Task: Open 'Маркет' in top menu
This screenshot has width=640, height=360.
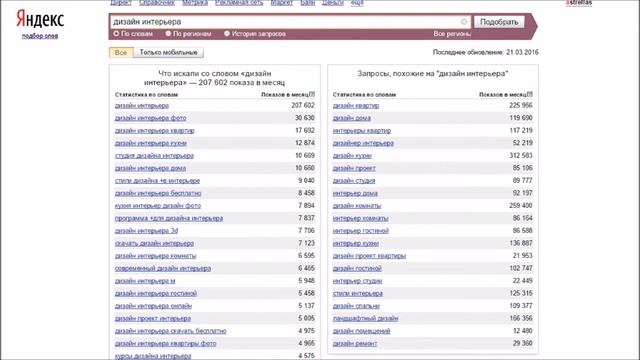Action: (282, 3)
